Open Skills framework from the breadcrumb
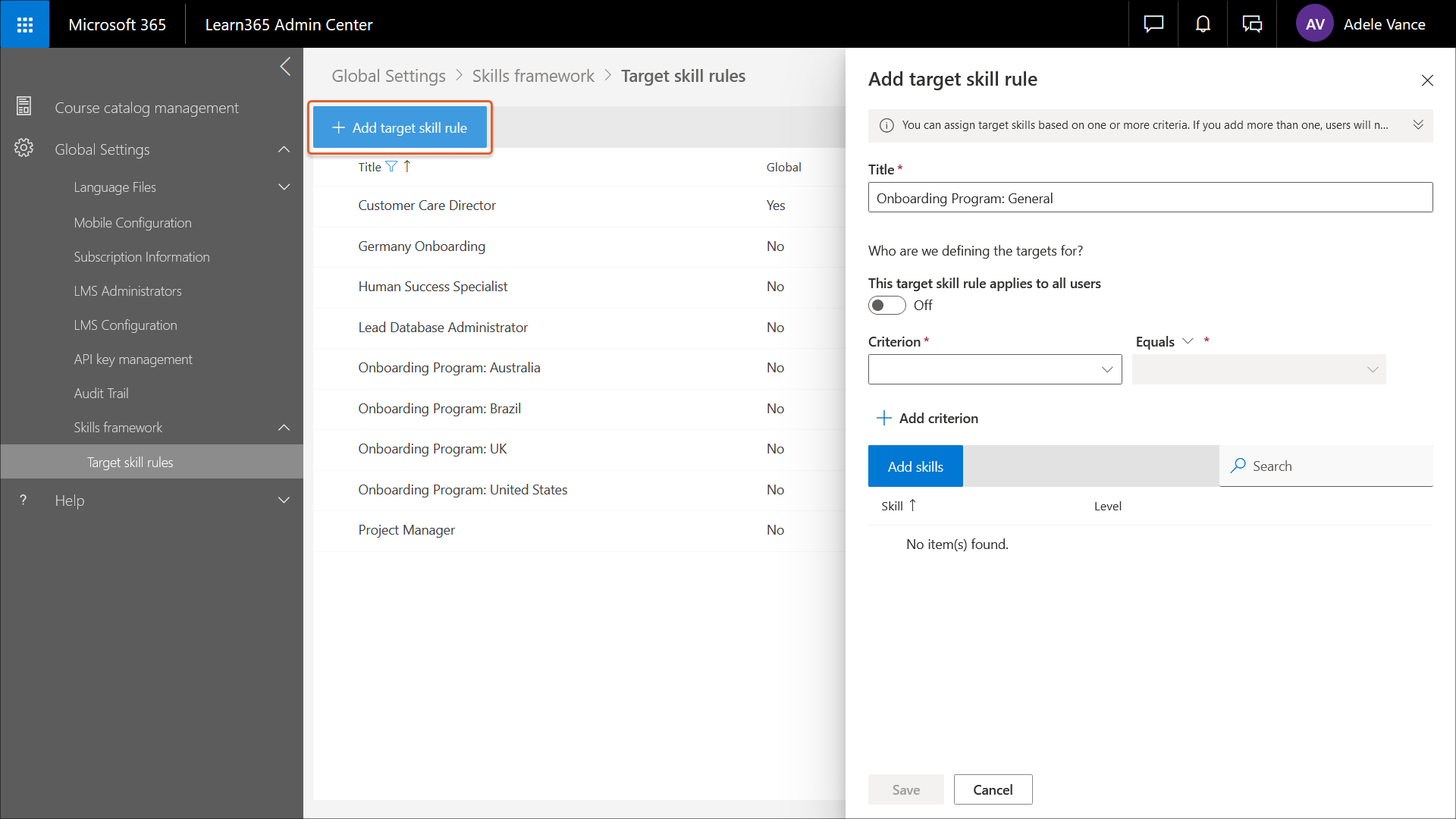This screenshot has height=819, width=1456. point(532,76)
